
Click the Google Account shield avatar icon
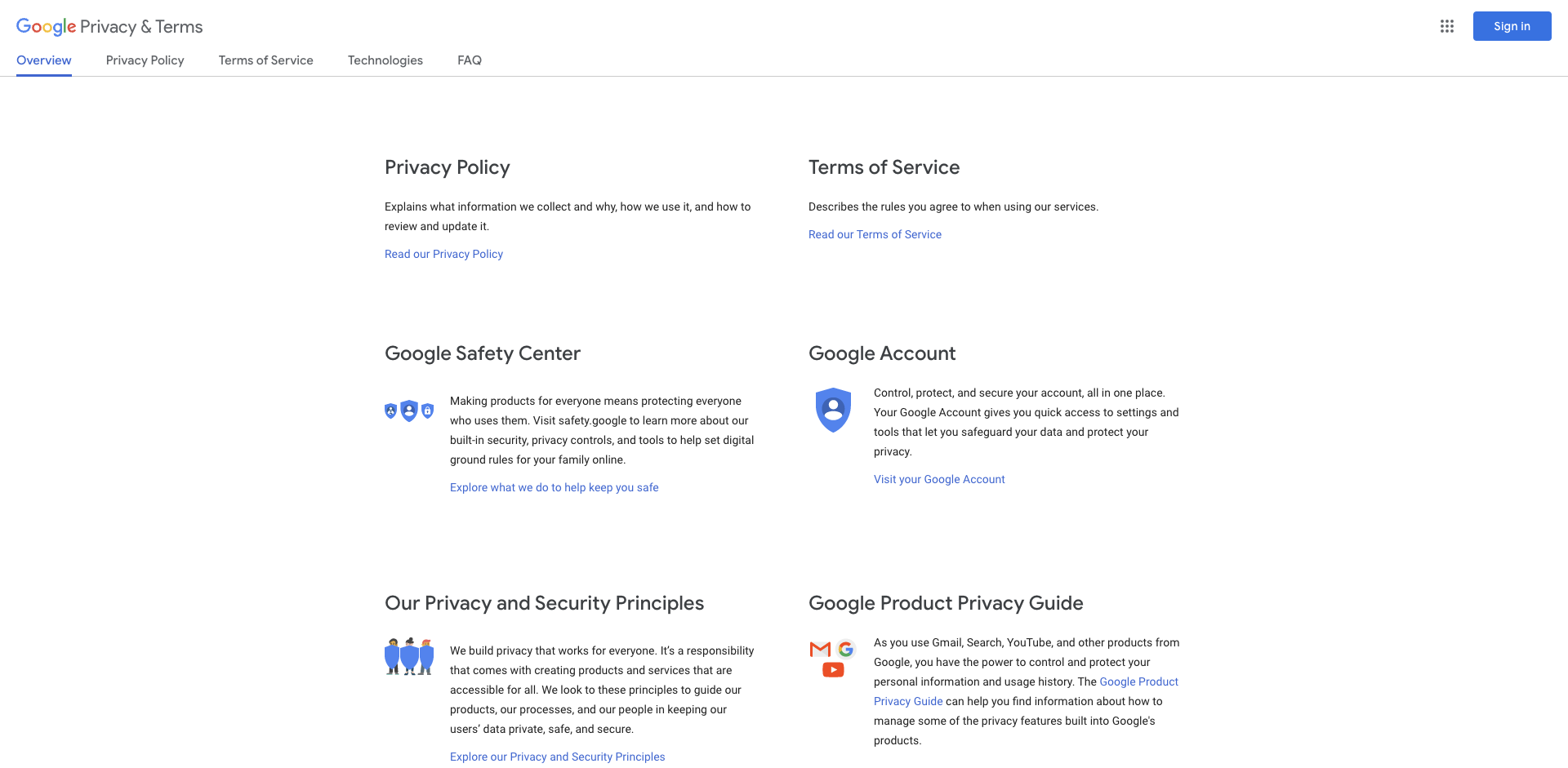pos(833,410)
